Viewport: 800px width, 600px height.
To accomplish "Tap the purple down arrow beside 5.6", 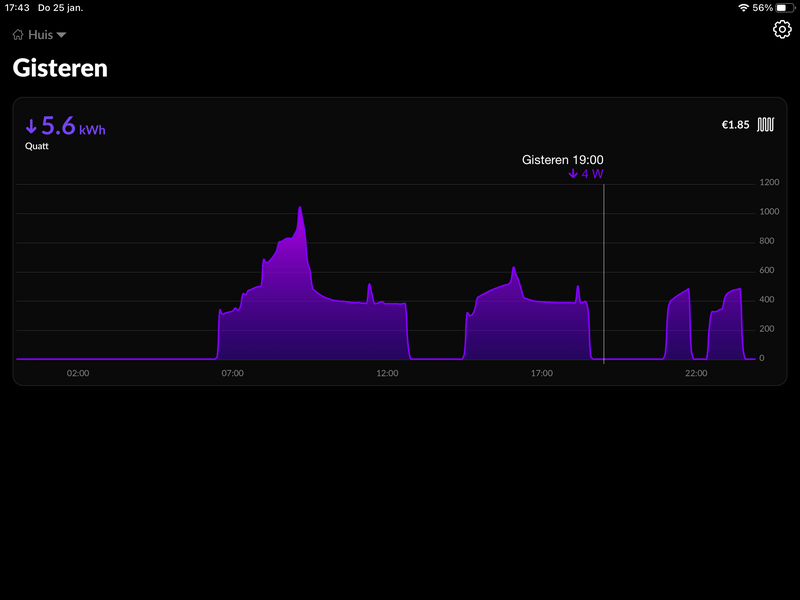I will pyautogui.click(x=31, y=126).
